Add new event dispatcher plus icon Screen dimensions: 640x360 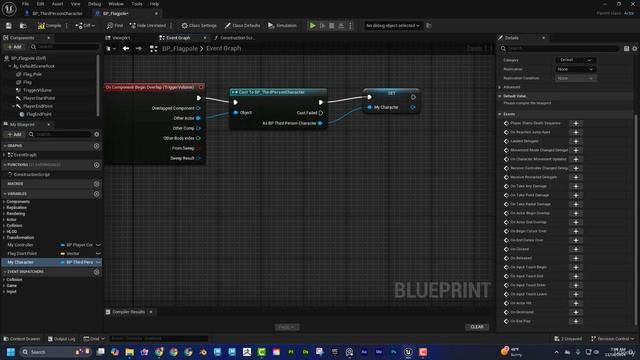click(97, 272)
